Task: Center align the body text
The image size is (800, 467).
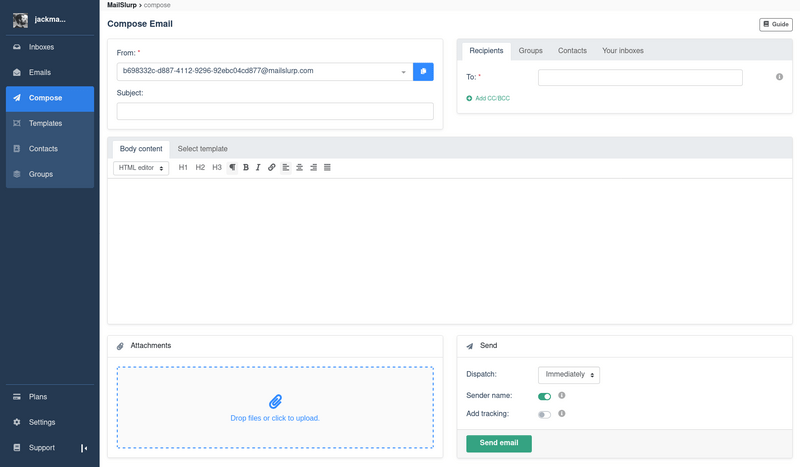Action: [x=299, y=168]
